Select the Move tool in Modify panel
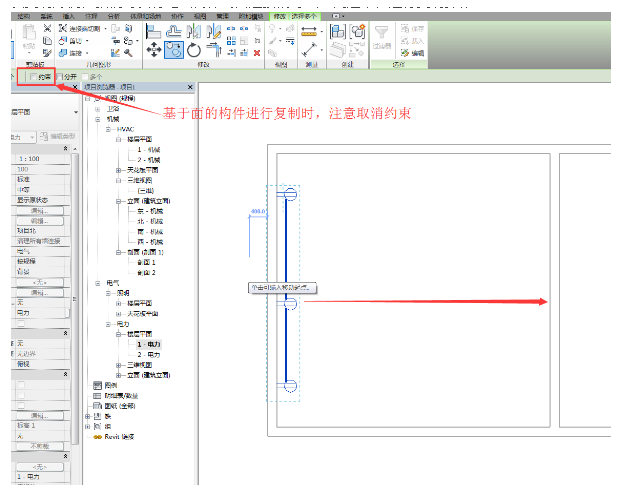619x491 pixels. [x=155, y=49]
